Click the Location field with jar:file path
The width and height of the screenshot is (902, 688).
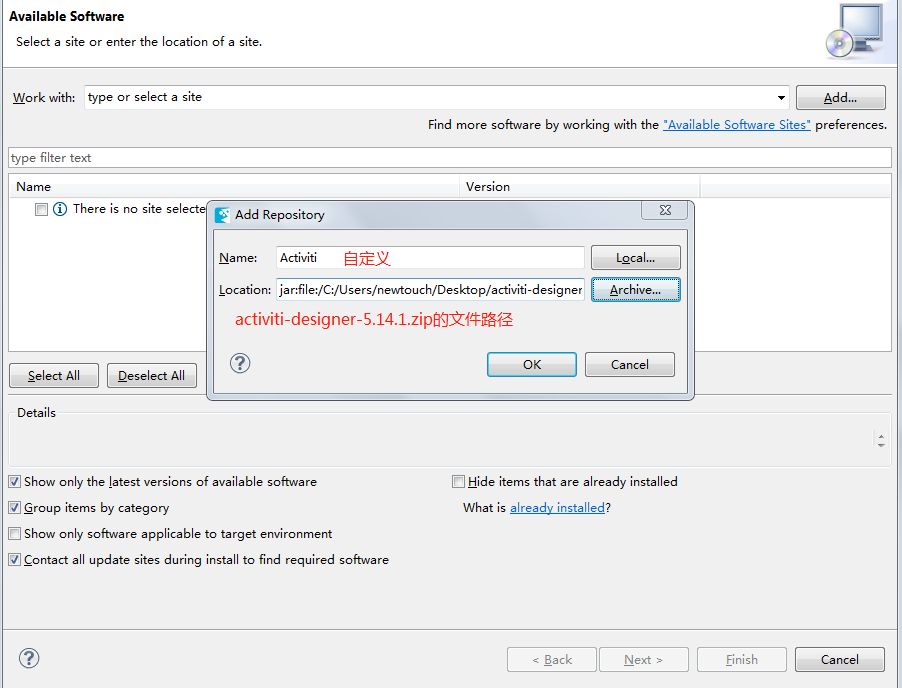point(430,289)
